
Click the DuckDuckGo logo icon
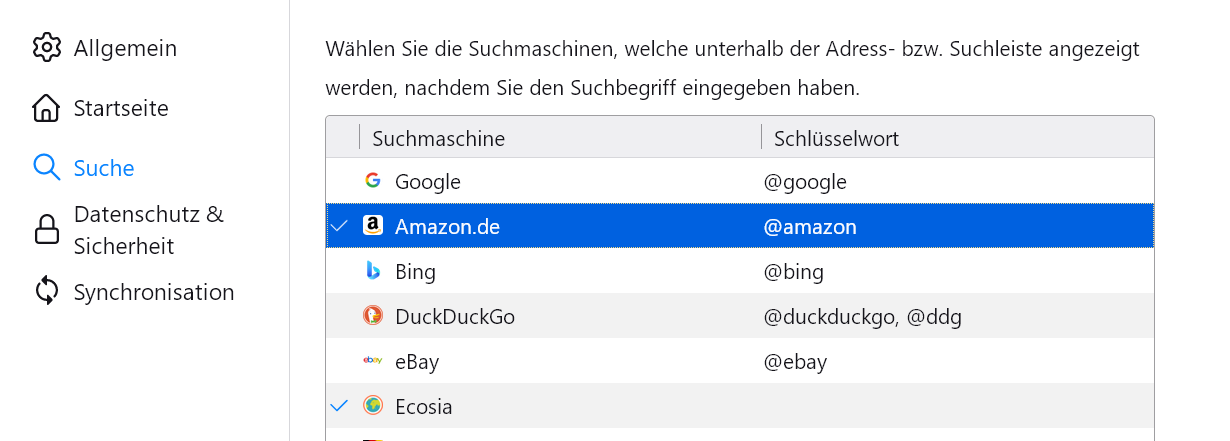pos(373,316)
